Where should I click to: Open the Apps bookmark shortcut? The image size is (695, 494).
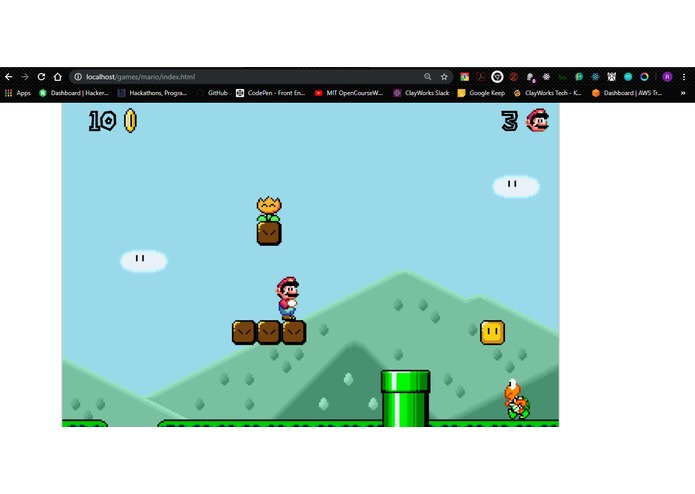pyautogui.click(x=18, y=93)
